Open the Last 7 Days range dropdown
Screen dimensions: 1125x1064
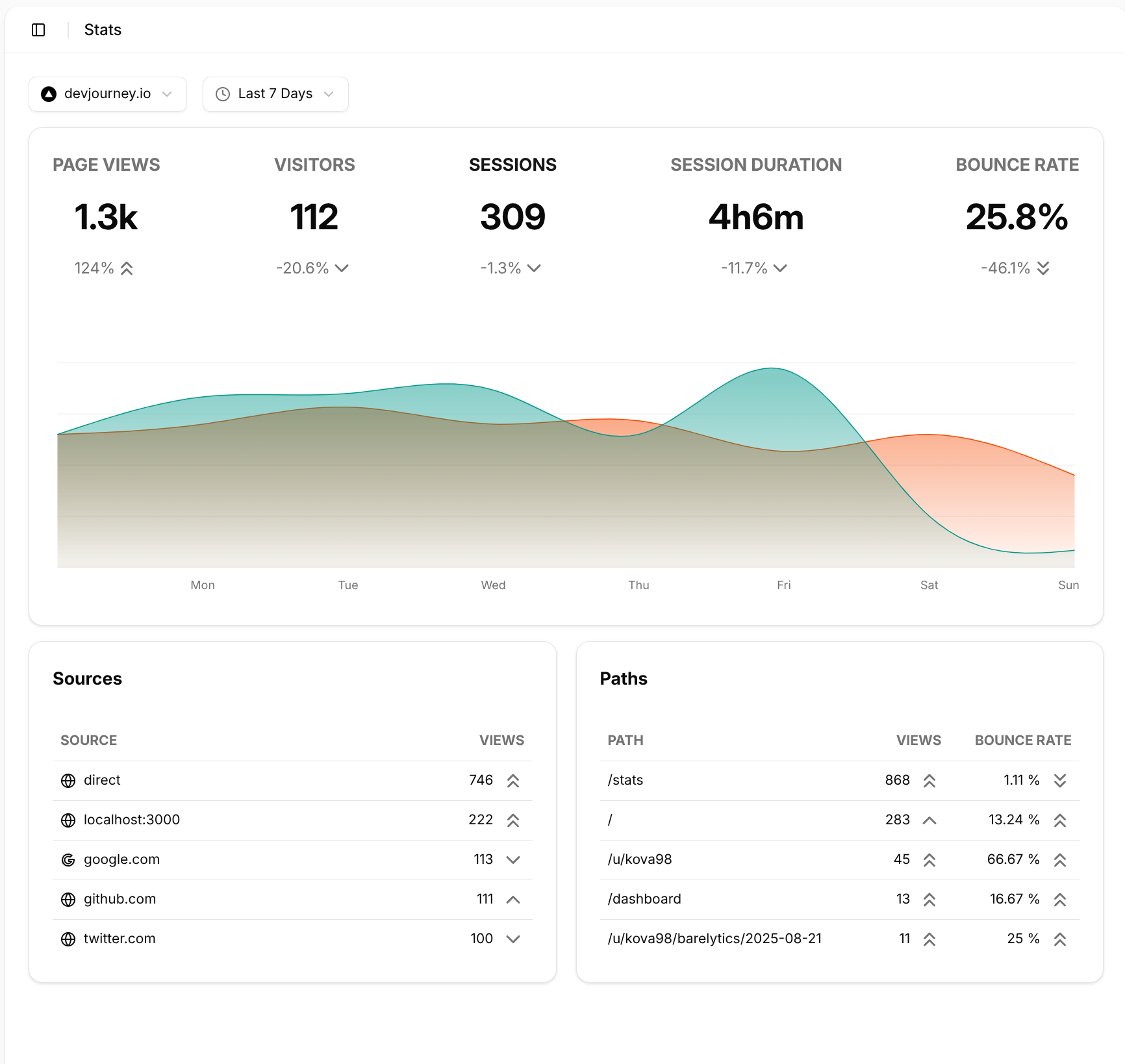coord(275,94)
